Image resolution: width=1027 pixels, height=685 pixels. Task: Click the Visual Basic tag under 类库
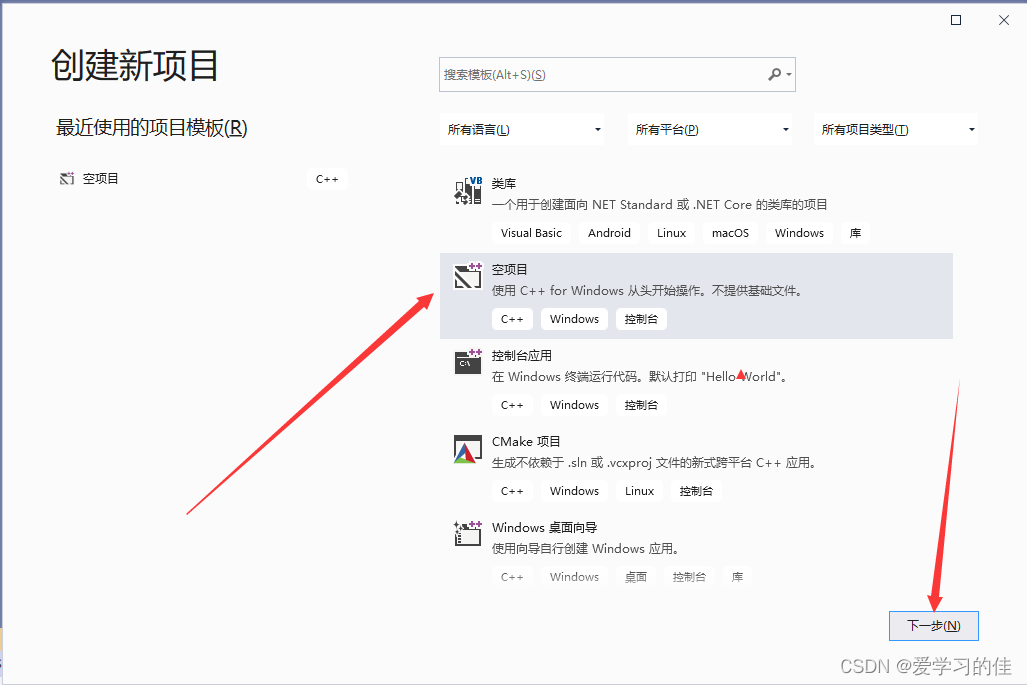[x=531, y=233]
